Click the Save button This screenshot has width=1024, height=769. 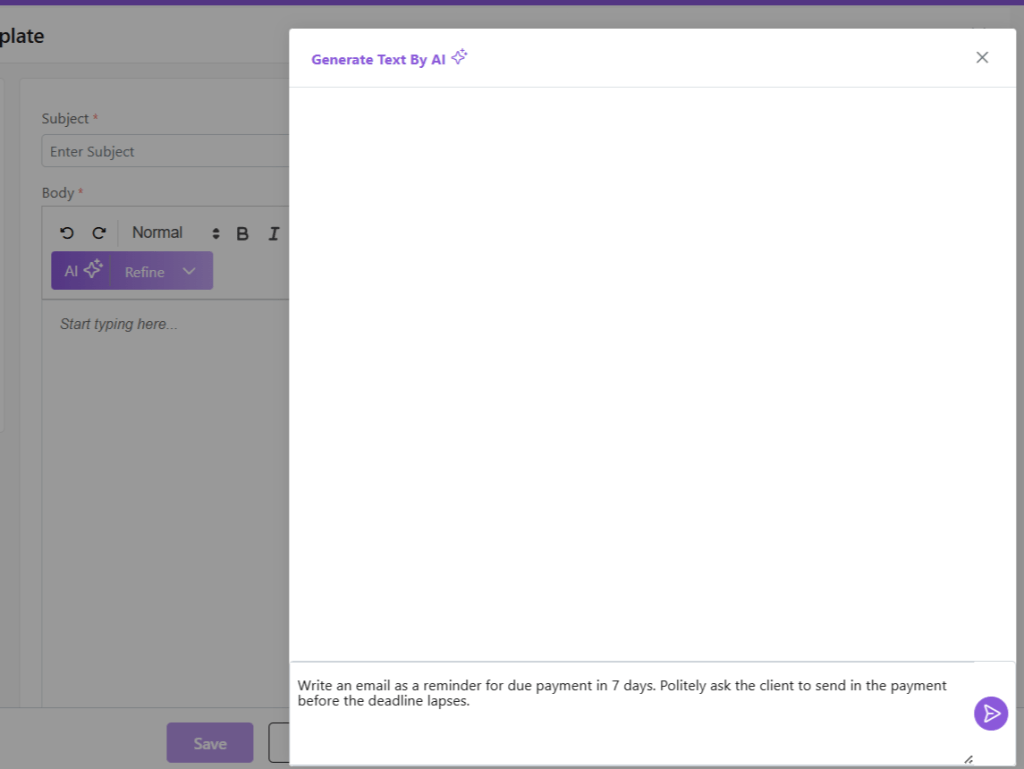(x=210, y=743)
